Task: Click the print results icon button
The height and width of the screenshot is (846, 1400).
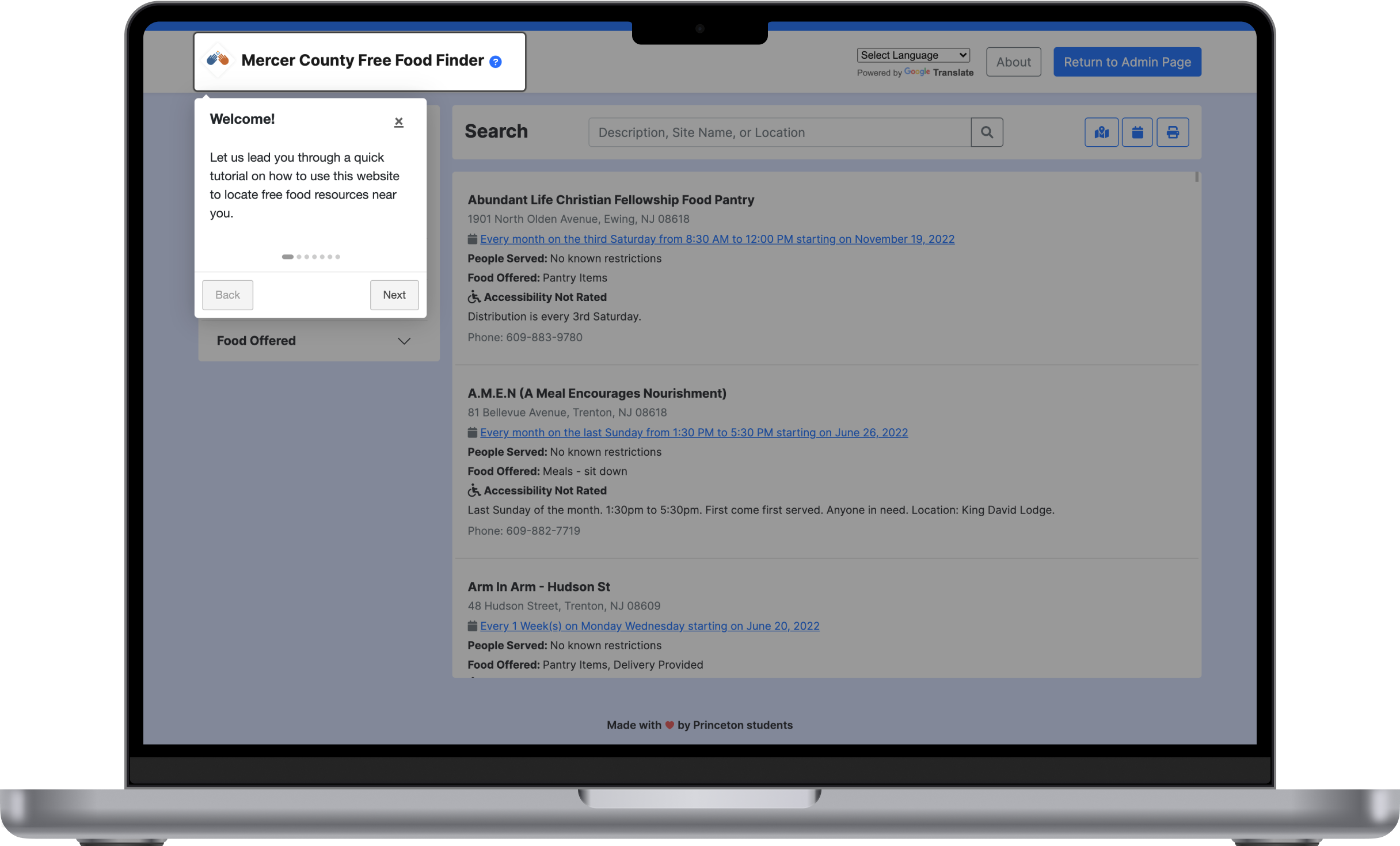Action: click(x=1173, y=132)
